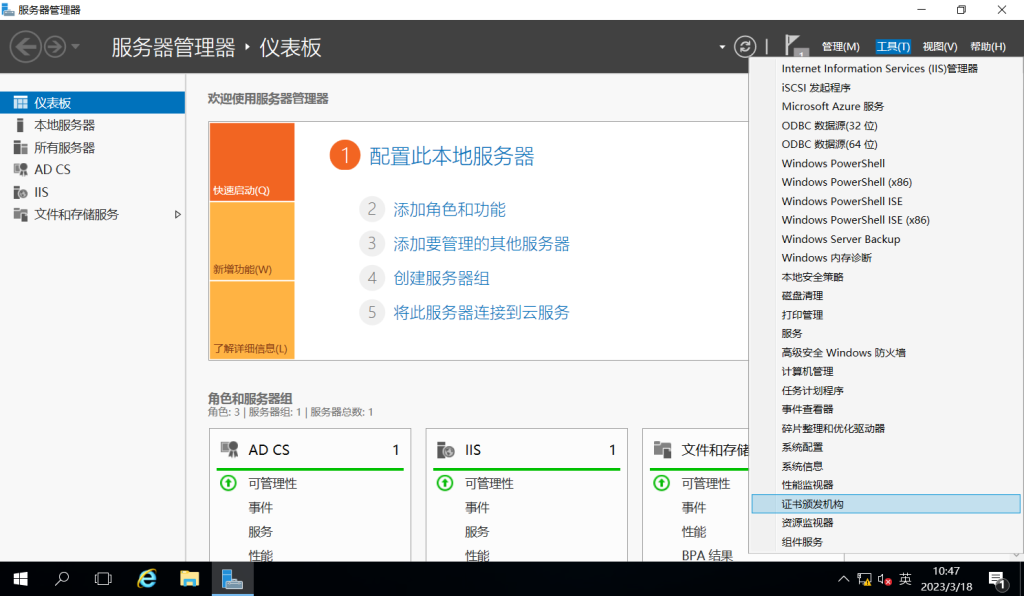Image resolution: width=1024 pixels, height=596 pixels.
Task: Open the 管理(M) menu
Action: coord(840,46)
